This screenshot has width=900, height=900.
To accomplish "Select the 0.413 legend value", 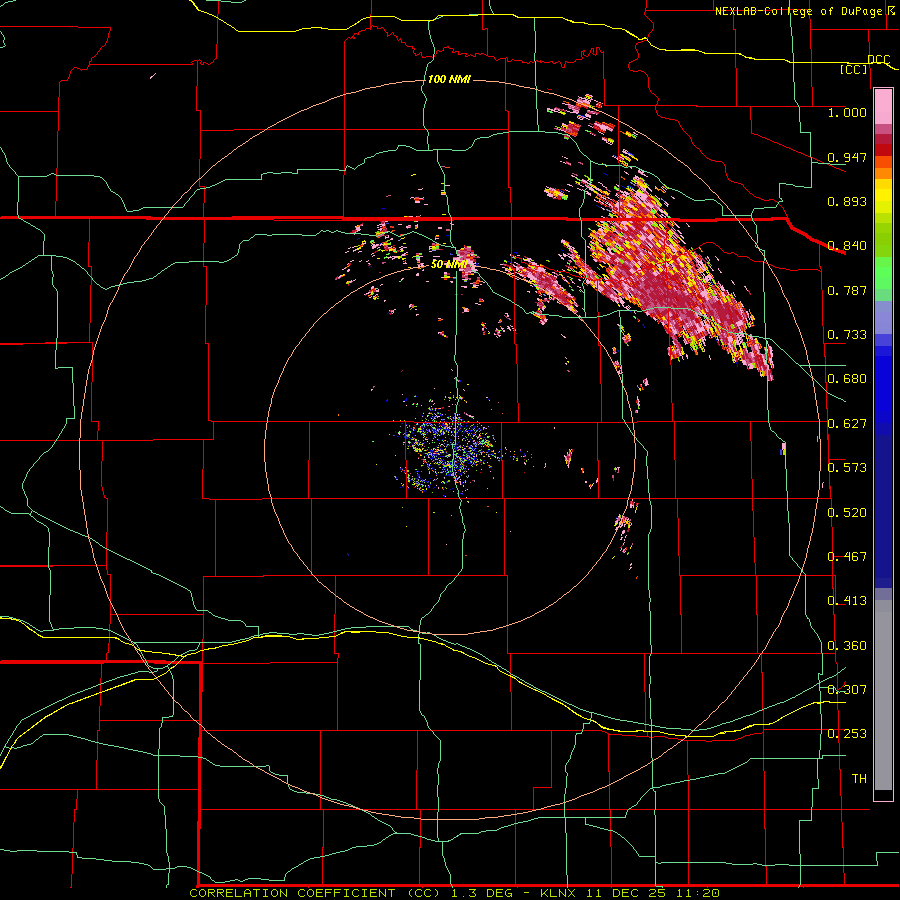I will pos(847,601).
